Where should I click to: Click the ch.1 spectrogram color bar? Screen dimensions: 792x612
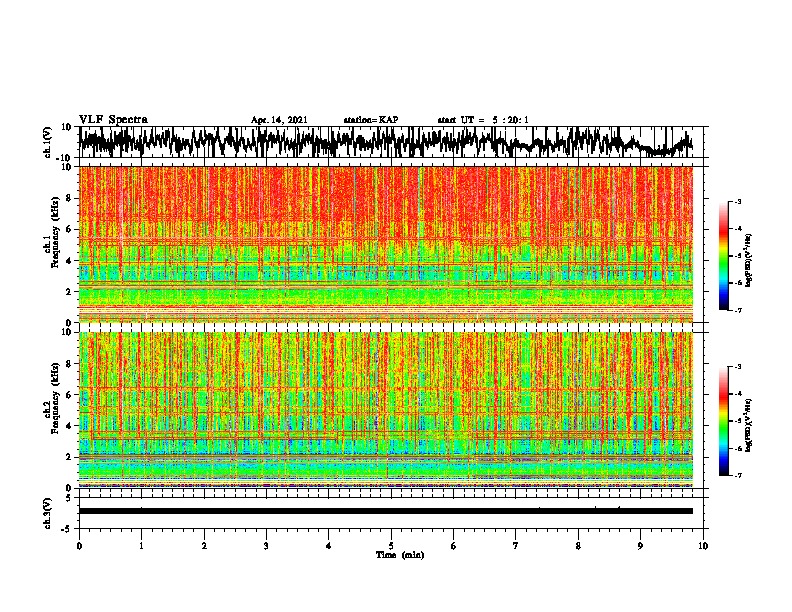[x=723, y=255]
